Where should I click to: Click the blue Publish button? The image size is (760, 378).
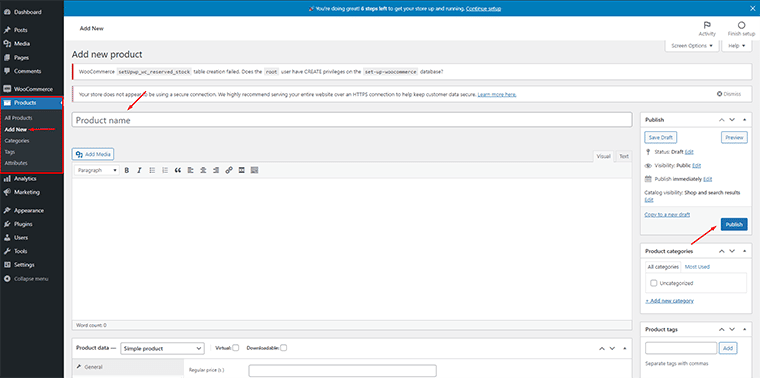(x=734, y=224)
